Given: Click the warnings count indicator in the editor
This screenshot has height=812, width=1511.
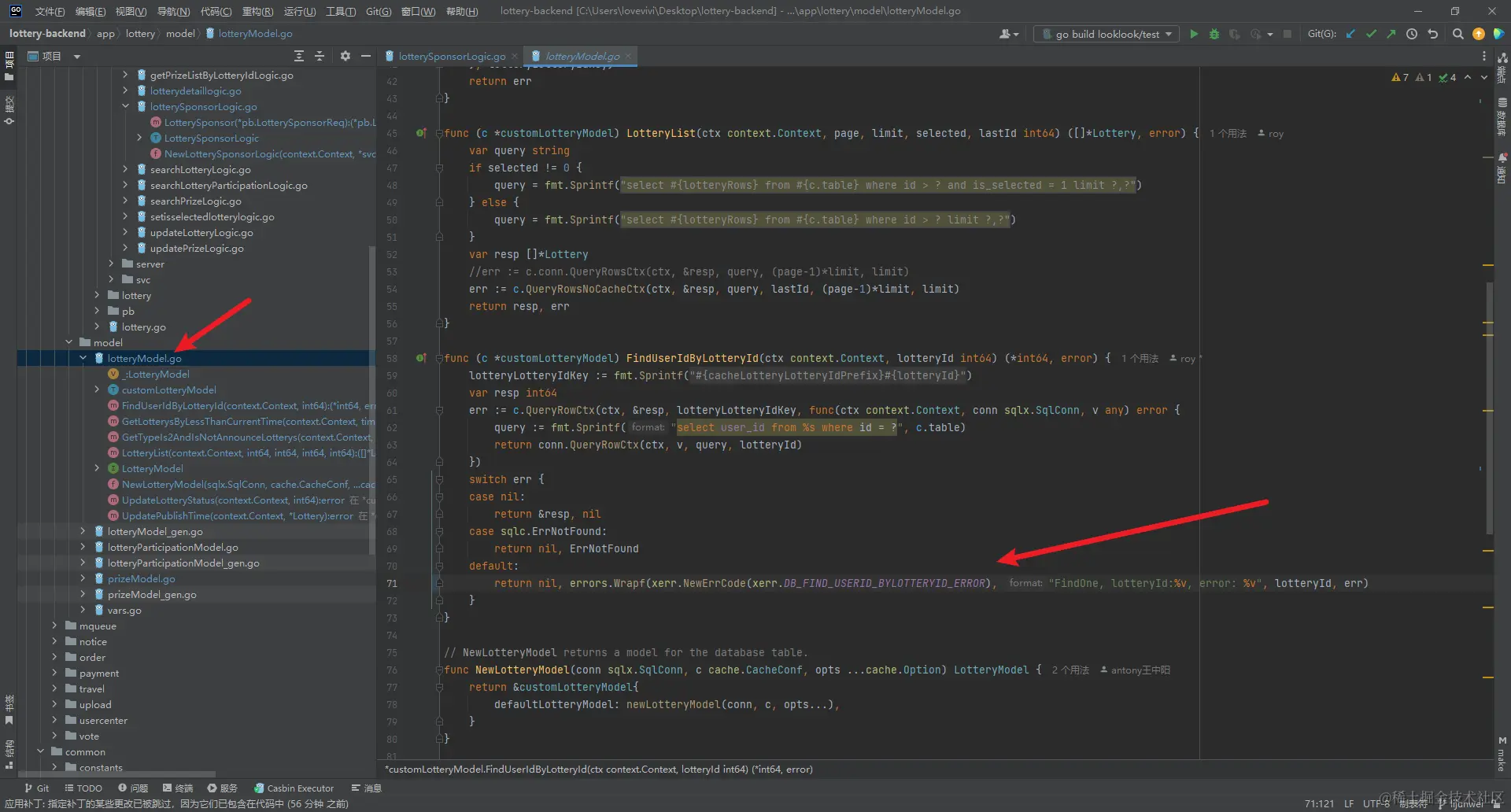Looking at the screenshot, I should click(1400, 77).
